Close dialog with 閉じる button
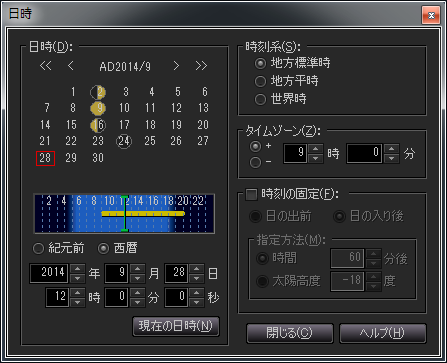Screen dimensions: 447x363 [x=290, y=333]
